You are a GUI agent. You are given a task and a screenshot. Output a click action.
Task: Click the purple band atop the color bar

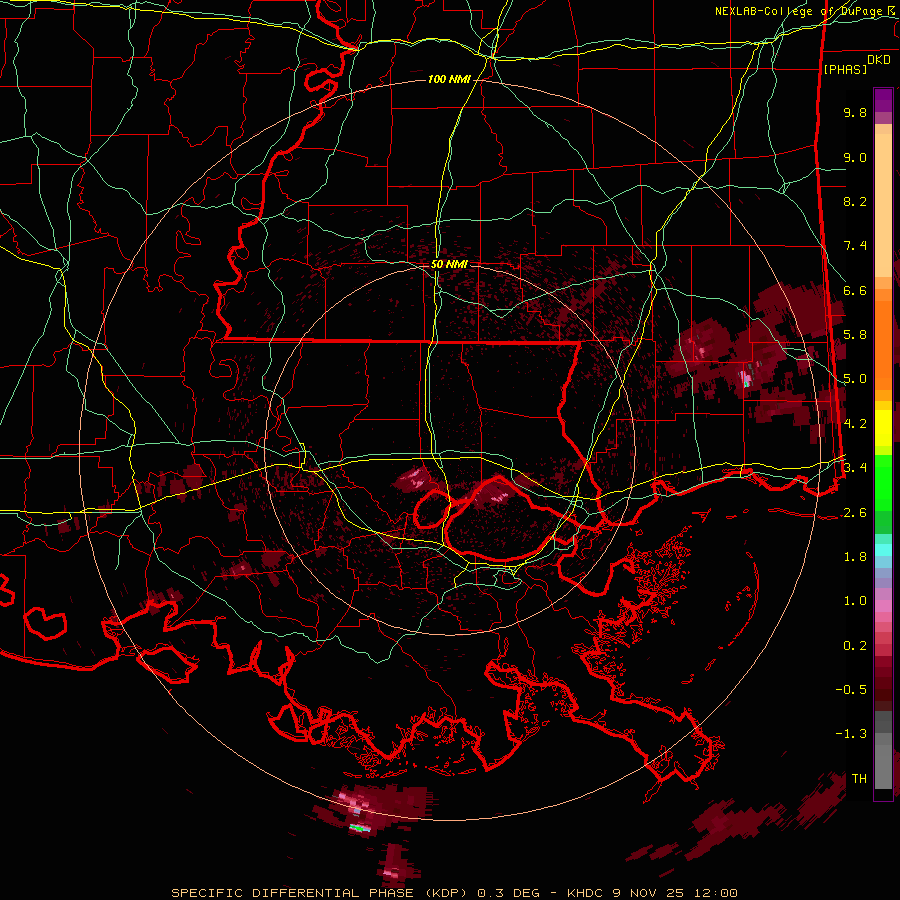click(x=883, y=100)
